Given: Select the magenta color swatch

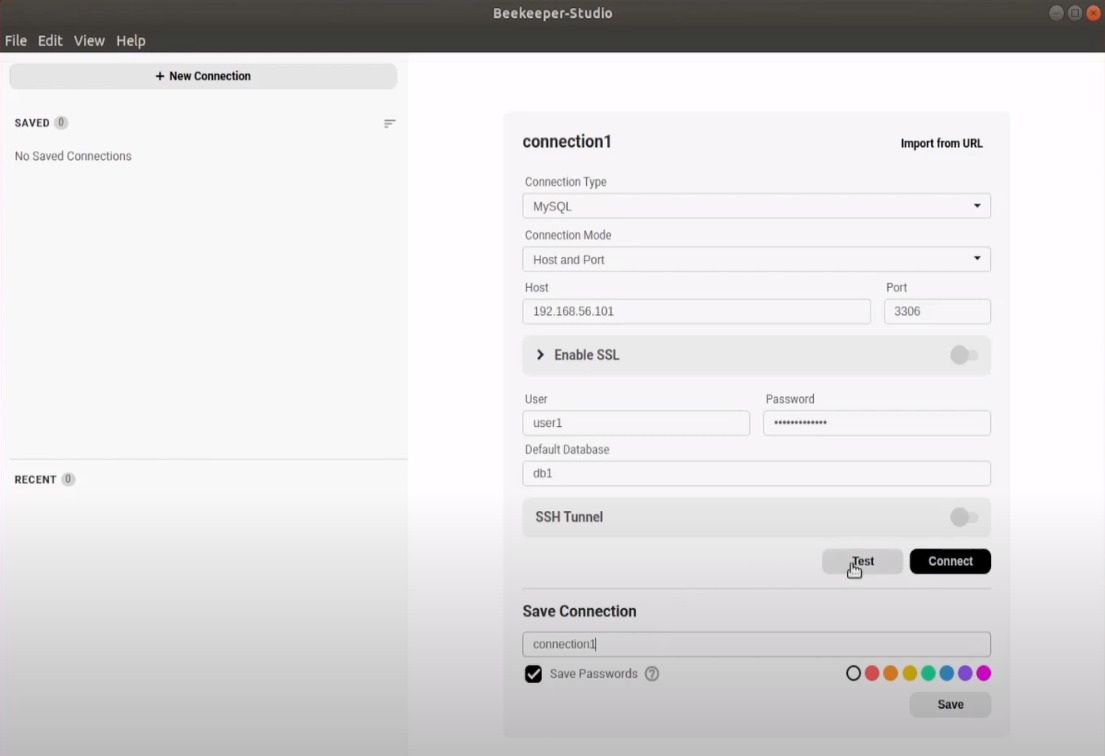Looking at the screenshot, I should point(984,674).
